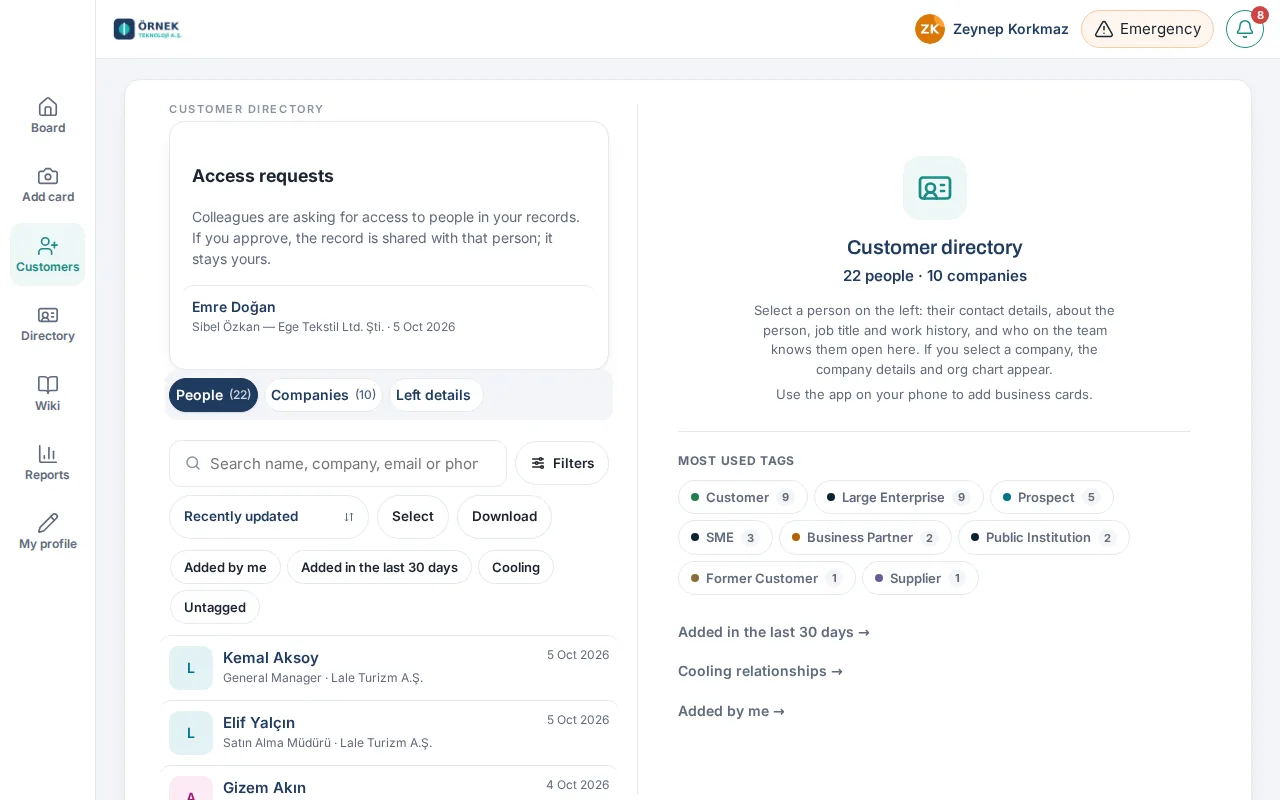Image resolution: width=1280 pixels, height=800 pixels.
Task: Switch to the People tab
Action: [213, 395]
